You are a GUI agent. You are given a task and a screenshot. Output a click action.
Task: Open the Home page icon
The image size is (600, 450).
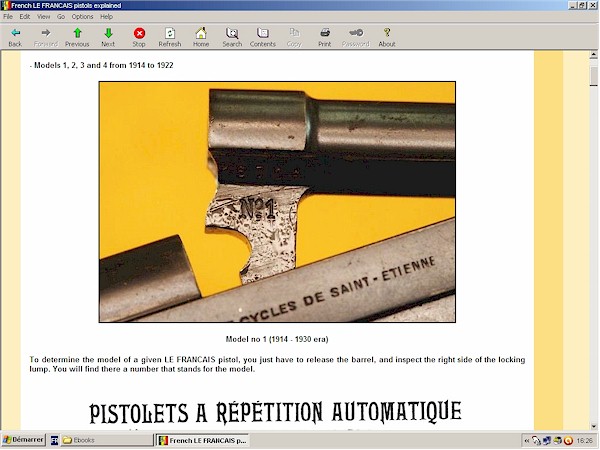coord(201,33)
